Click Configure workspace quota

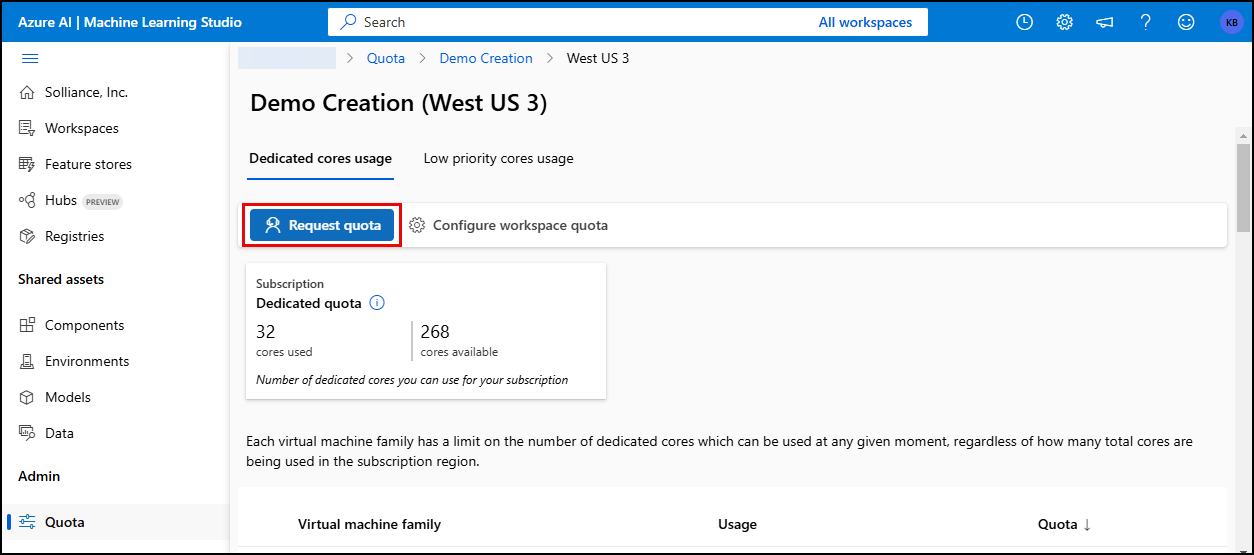pyautogui.click(x=509, y=225)
